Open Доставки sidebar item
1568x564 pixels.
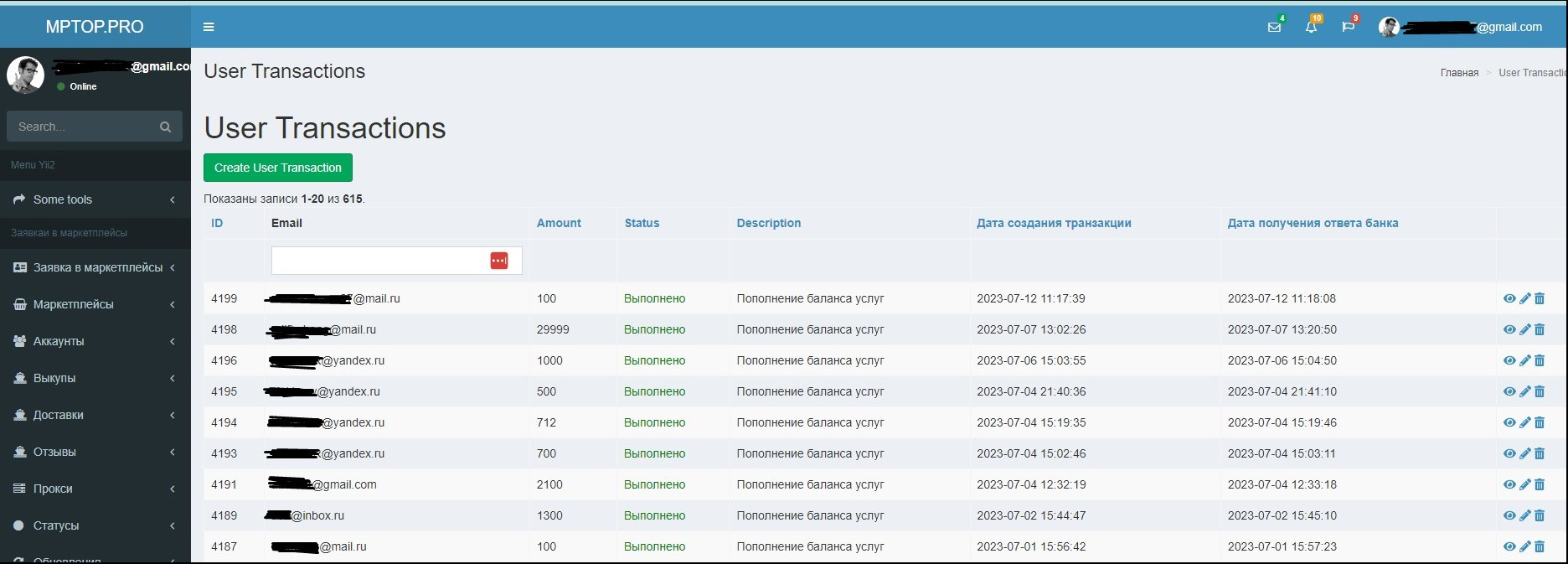(95, 415)
